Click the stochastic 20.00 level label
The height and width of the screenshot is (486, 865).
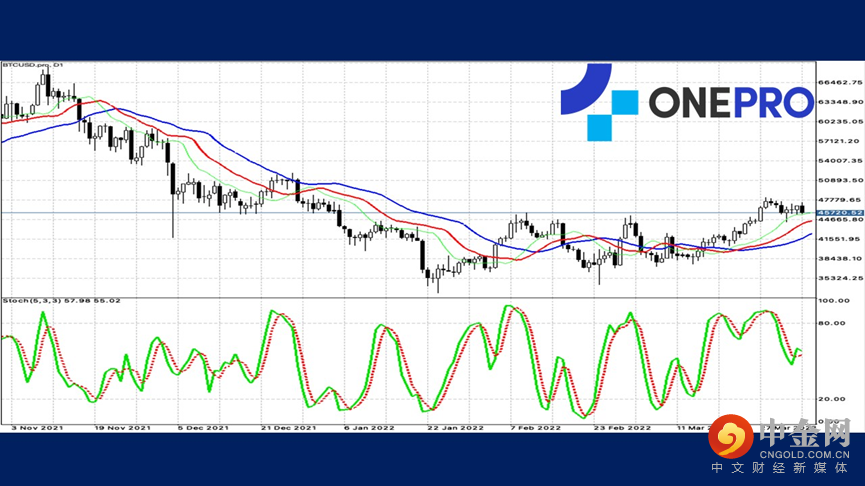point(832,398)
